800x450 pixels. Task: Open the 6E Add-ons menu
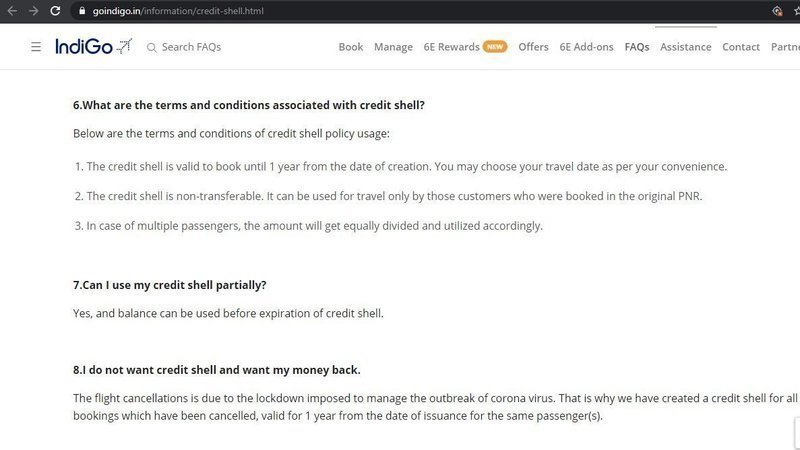pos(586,47)
